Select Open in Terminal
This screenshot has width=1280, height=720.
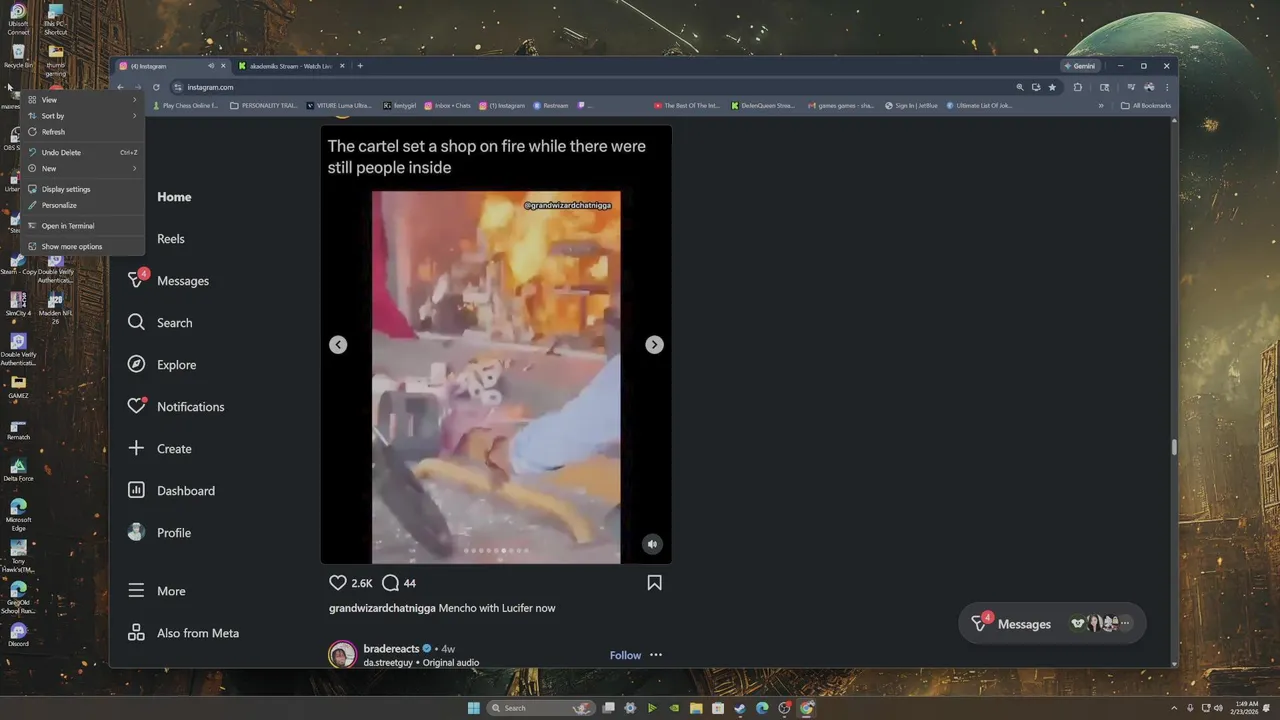point(83,226)
